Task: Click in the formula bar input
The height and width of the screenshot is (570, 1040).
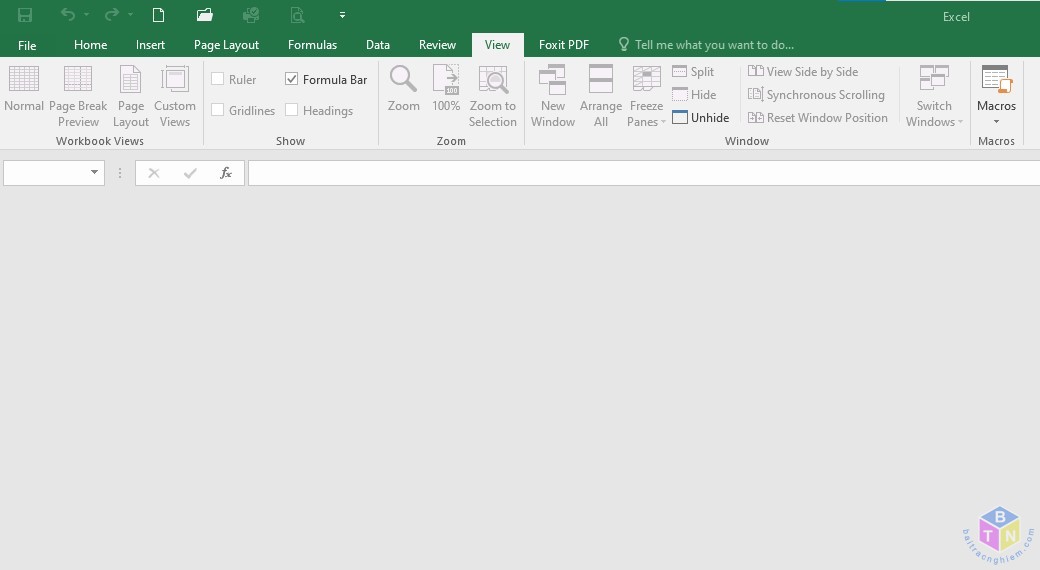Action: click(x=644, y=173)
